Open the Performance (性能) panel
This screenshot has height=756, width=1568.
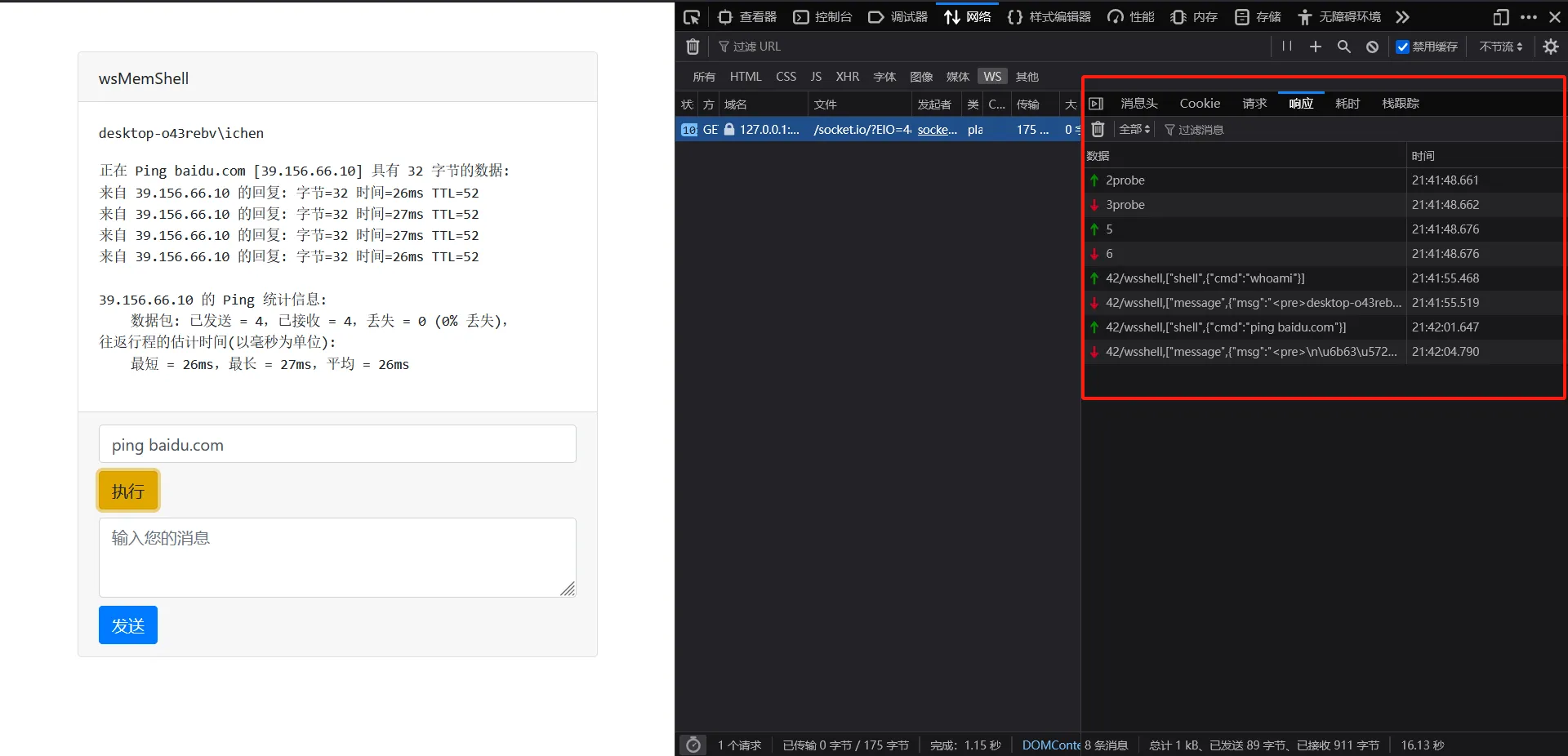(x=1131, y=17)
